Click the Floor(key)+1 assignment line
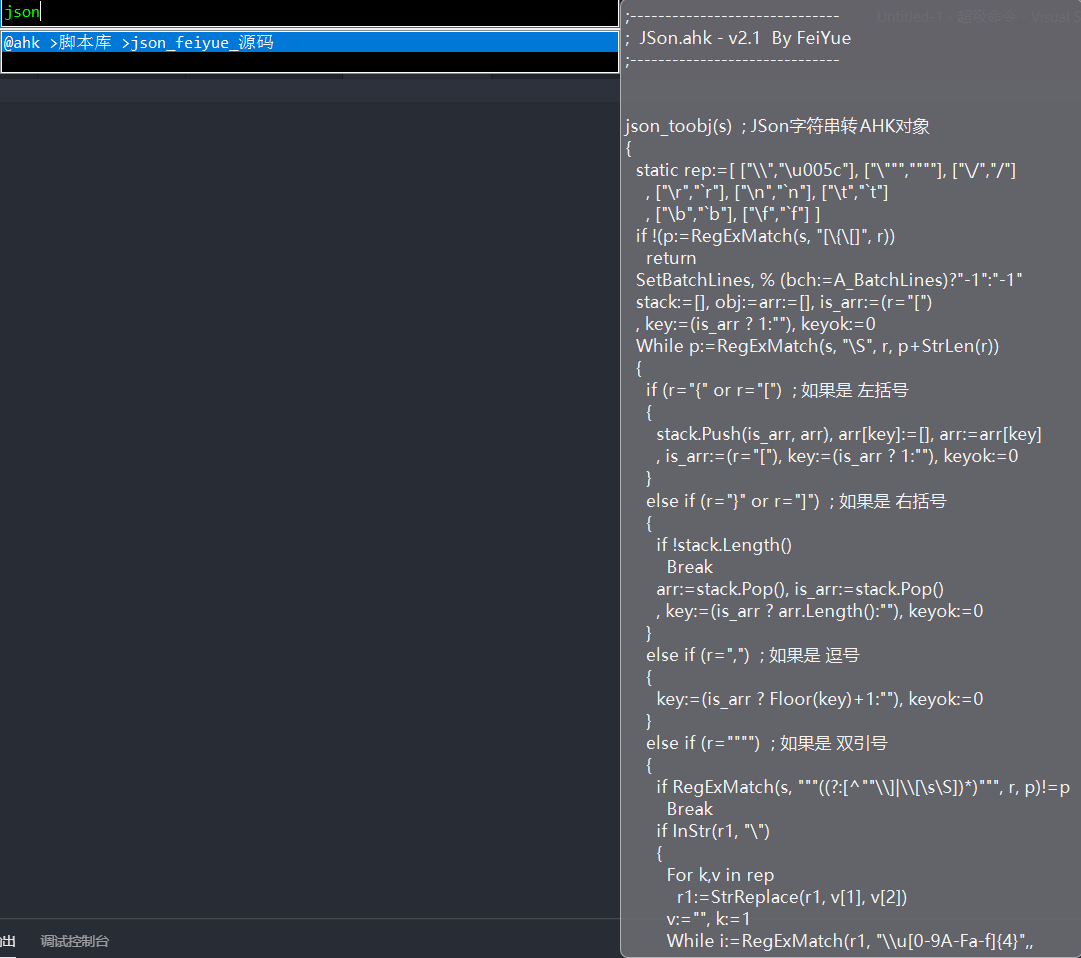 tap(819, 699)
